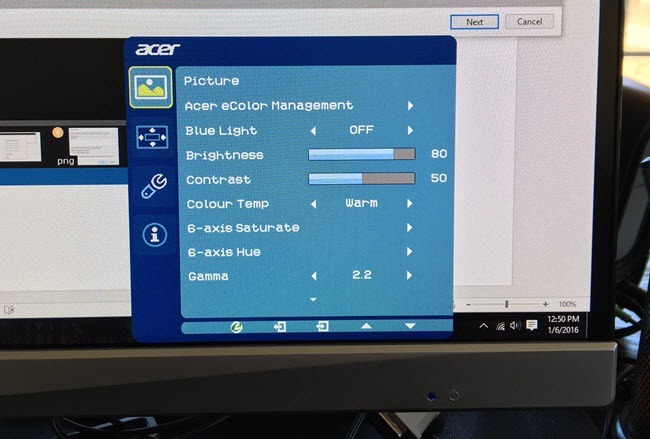Select the Blue Light menu item
The width and height of the screenshot is (650, 439).
pos(221,131)
